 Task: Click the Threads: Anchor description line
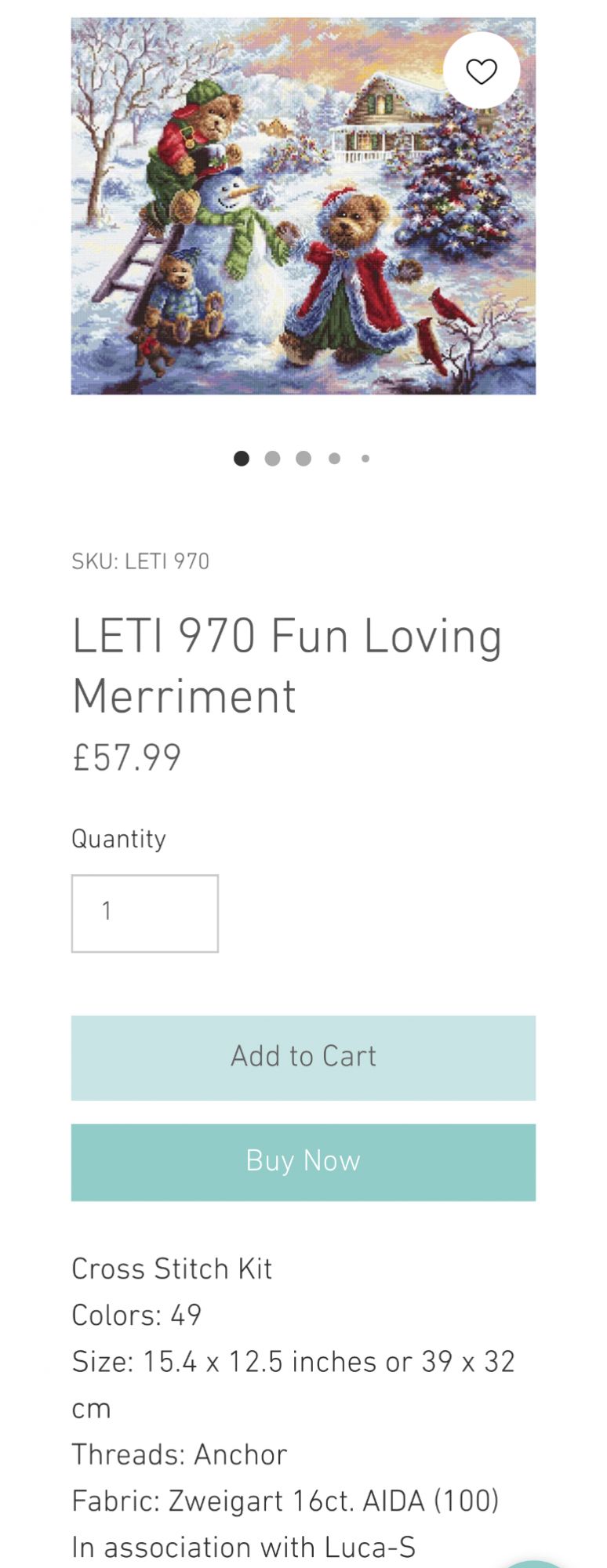[180, 1454]
